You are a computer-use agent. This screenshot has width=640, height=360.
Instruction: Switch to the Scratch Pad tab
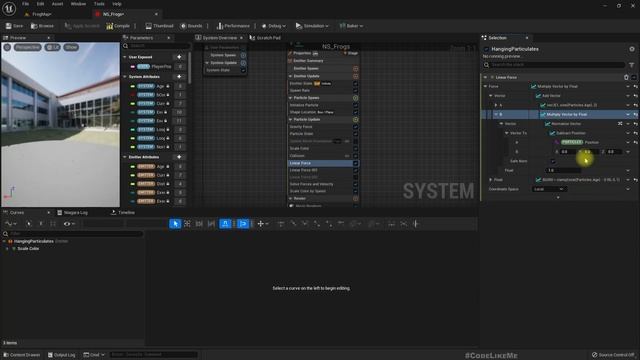click(265, 38)
